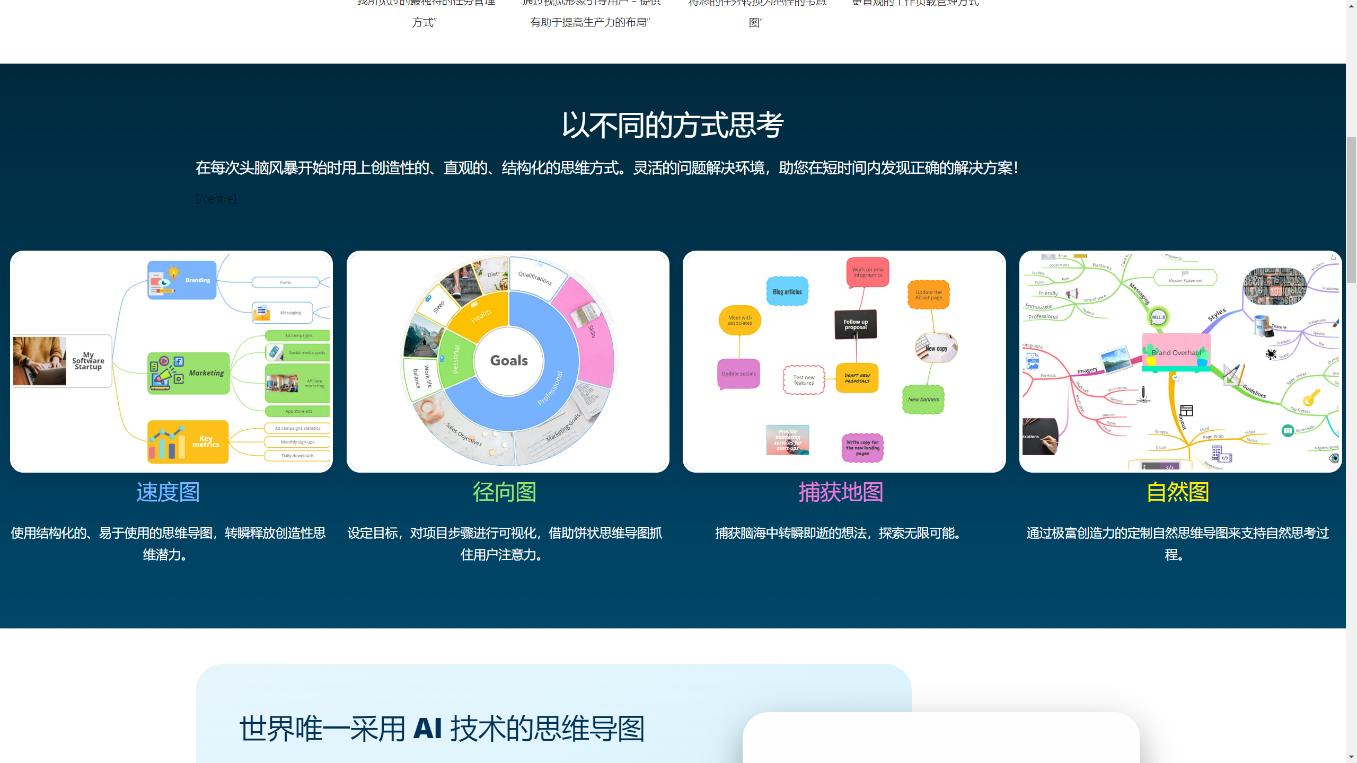Open the 径向图 radial map thumbnail
Viewport: 1357px width, 763px height.
point(508,361)
